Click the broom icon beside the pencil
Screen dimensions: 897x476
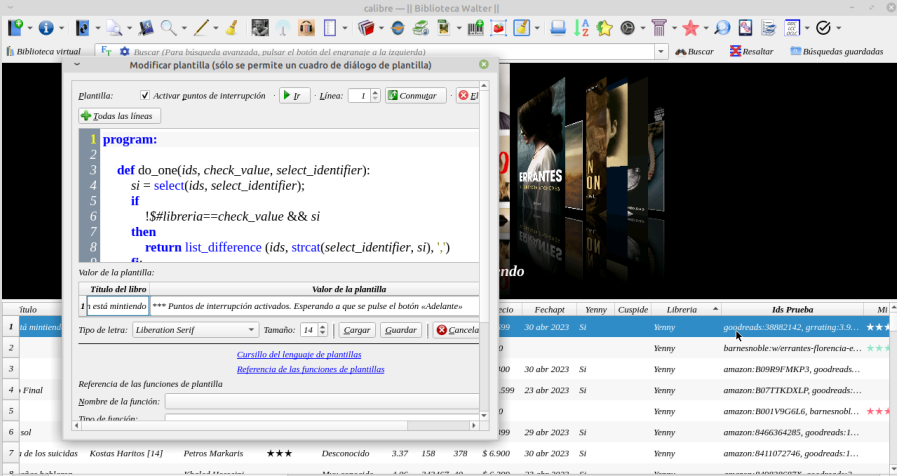(232, 27)
